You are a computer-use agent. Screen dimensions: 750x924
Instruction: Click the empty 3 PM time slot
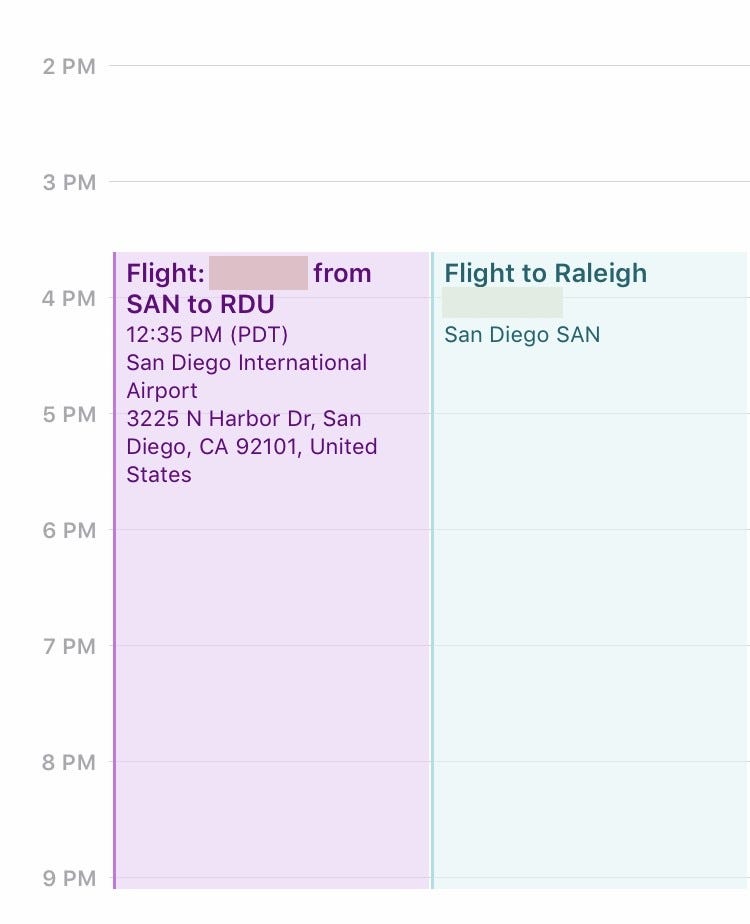click(x=430, y=216)
